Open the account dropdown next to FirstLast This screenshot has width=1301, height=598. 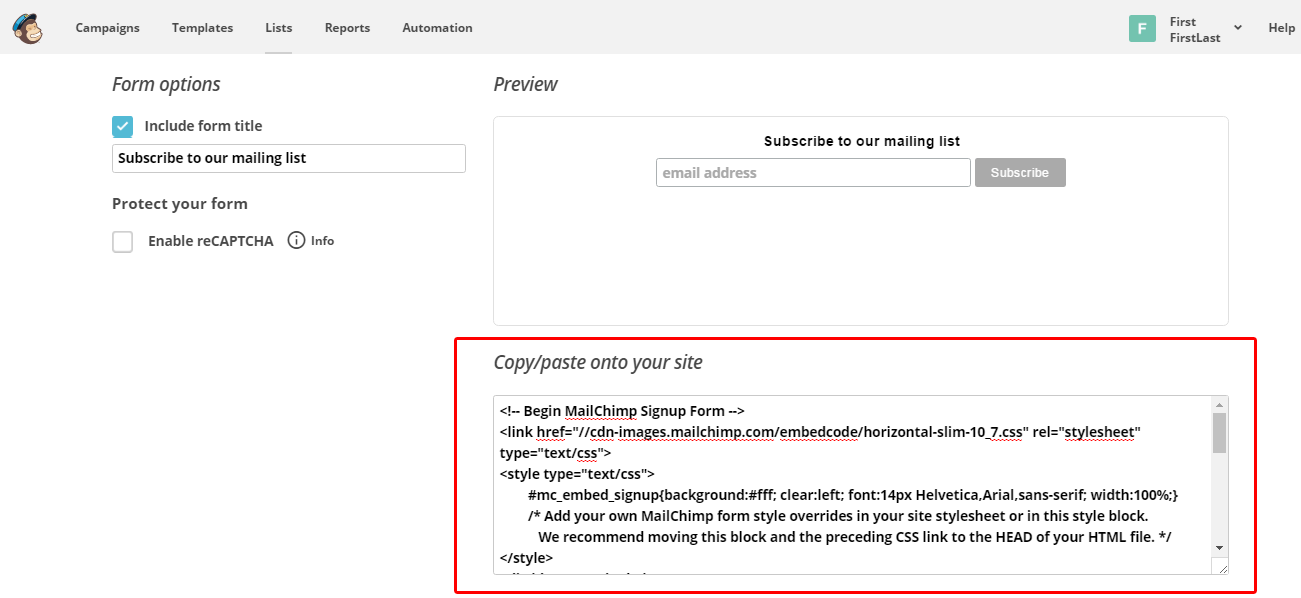(1237, 28)
